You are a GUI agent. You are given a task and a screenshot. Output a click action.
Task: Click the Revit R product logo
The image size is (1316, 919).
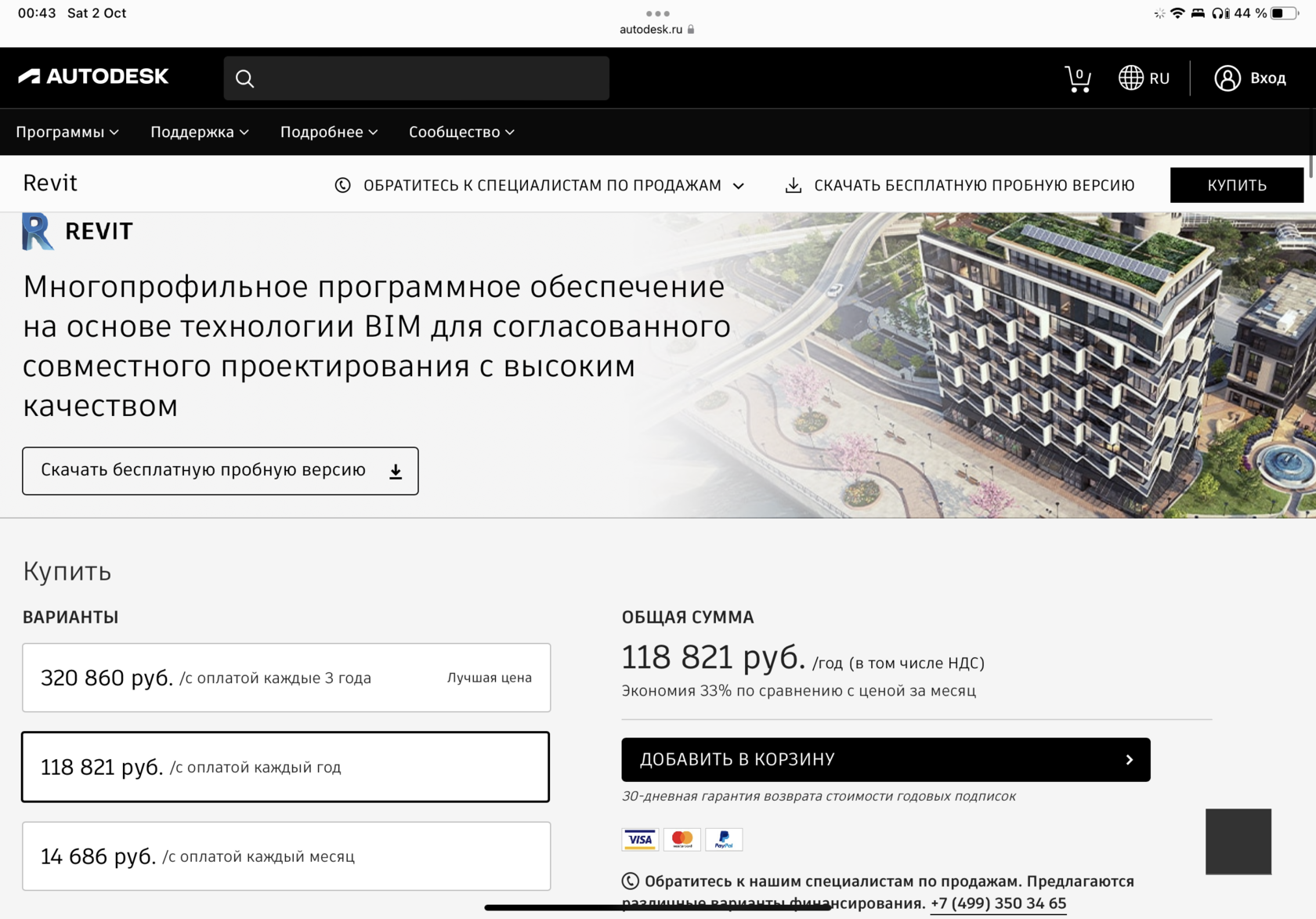pos(37,231)
